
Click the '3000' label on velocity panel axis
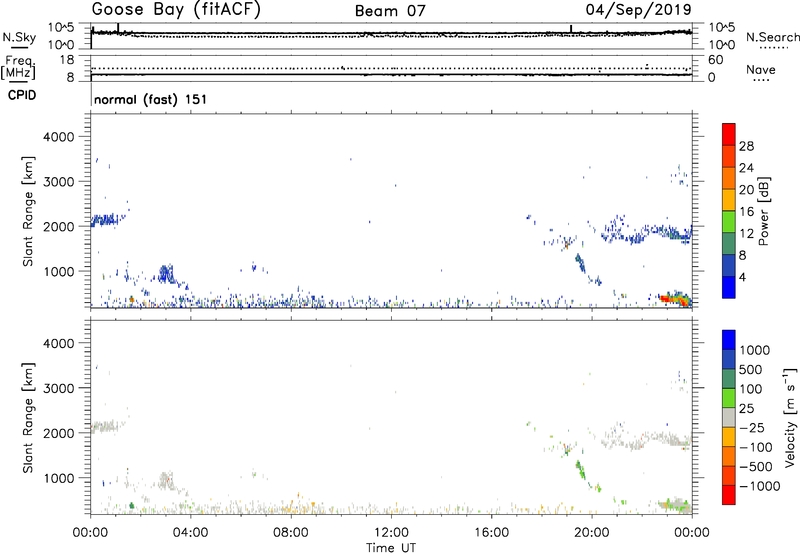[x=58, y=388]
